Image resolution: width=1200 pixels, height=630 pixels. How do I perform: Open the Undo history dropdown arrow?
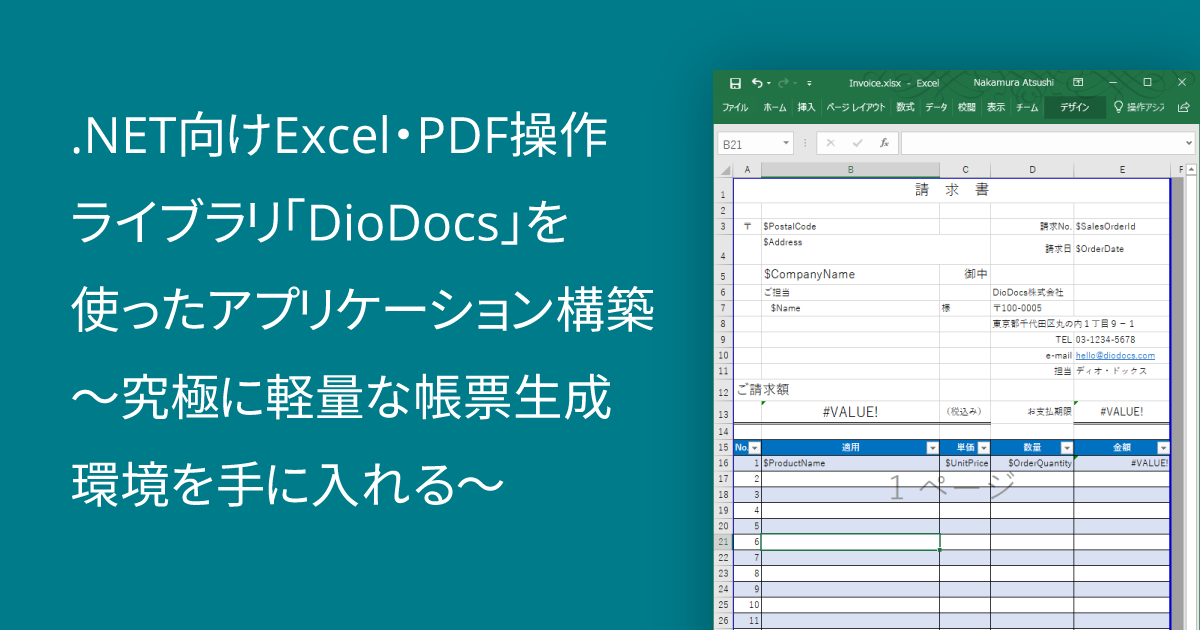[768, 83]
